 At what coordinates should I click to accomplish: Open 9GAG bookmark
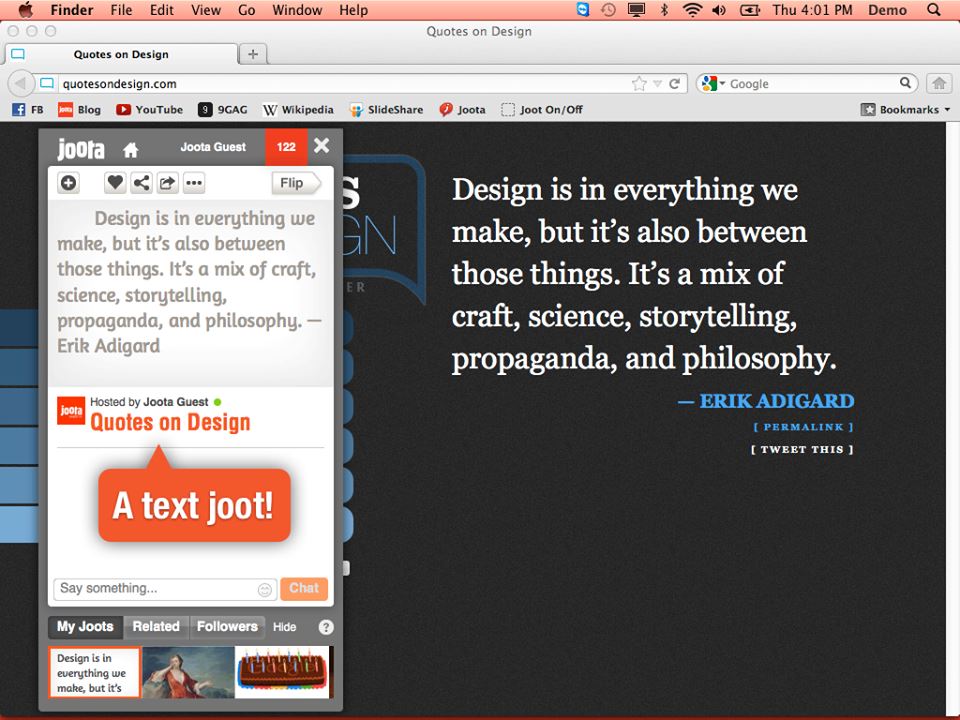click(223, 110)
